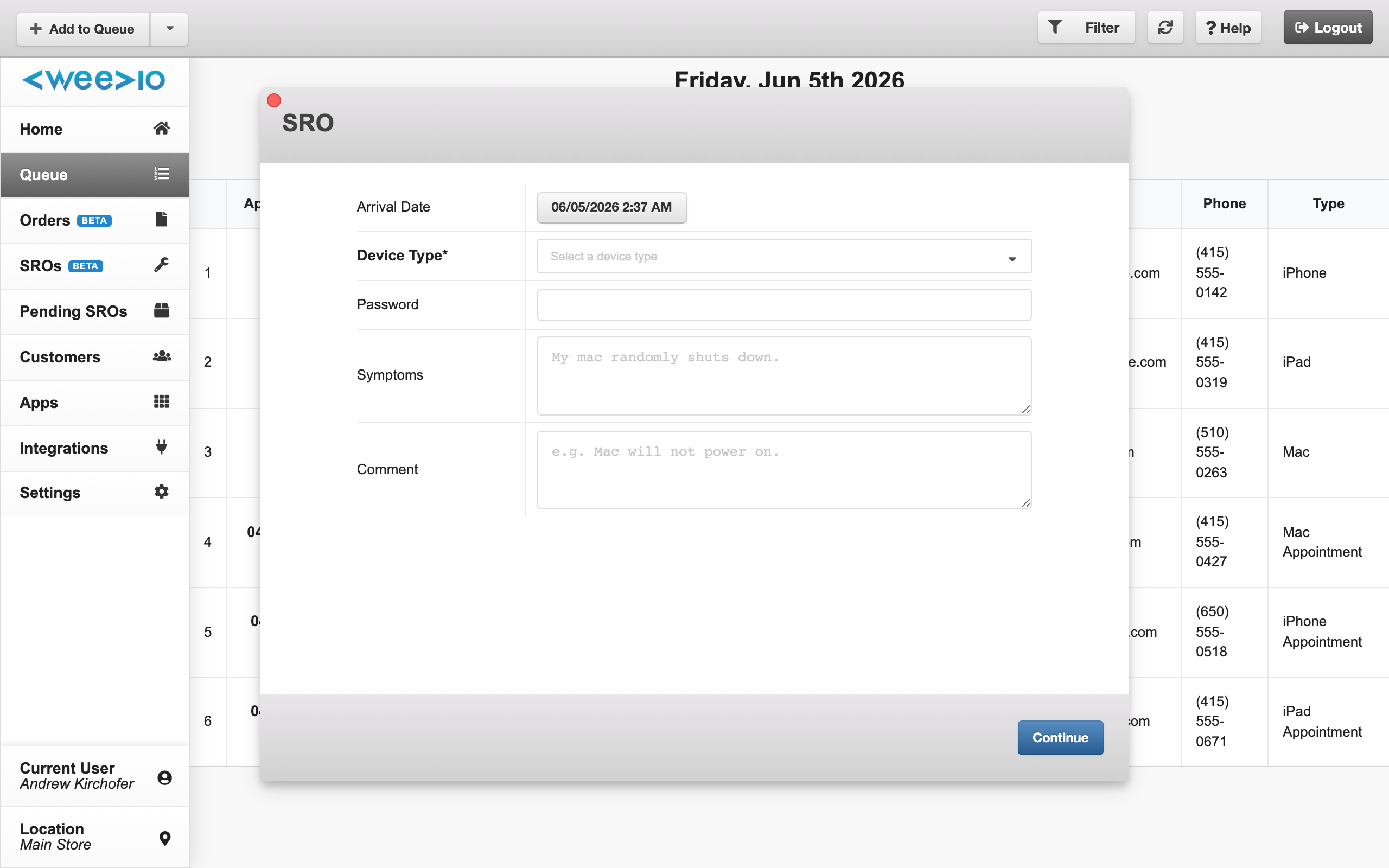The width and height of the screenshot is (1389, 868).
Task: Click into the Symptoms text area
Action: [x=784, y=375]
